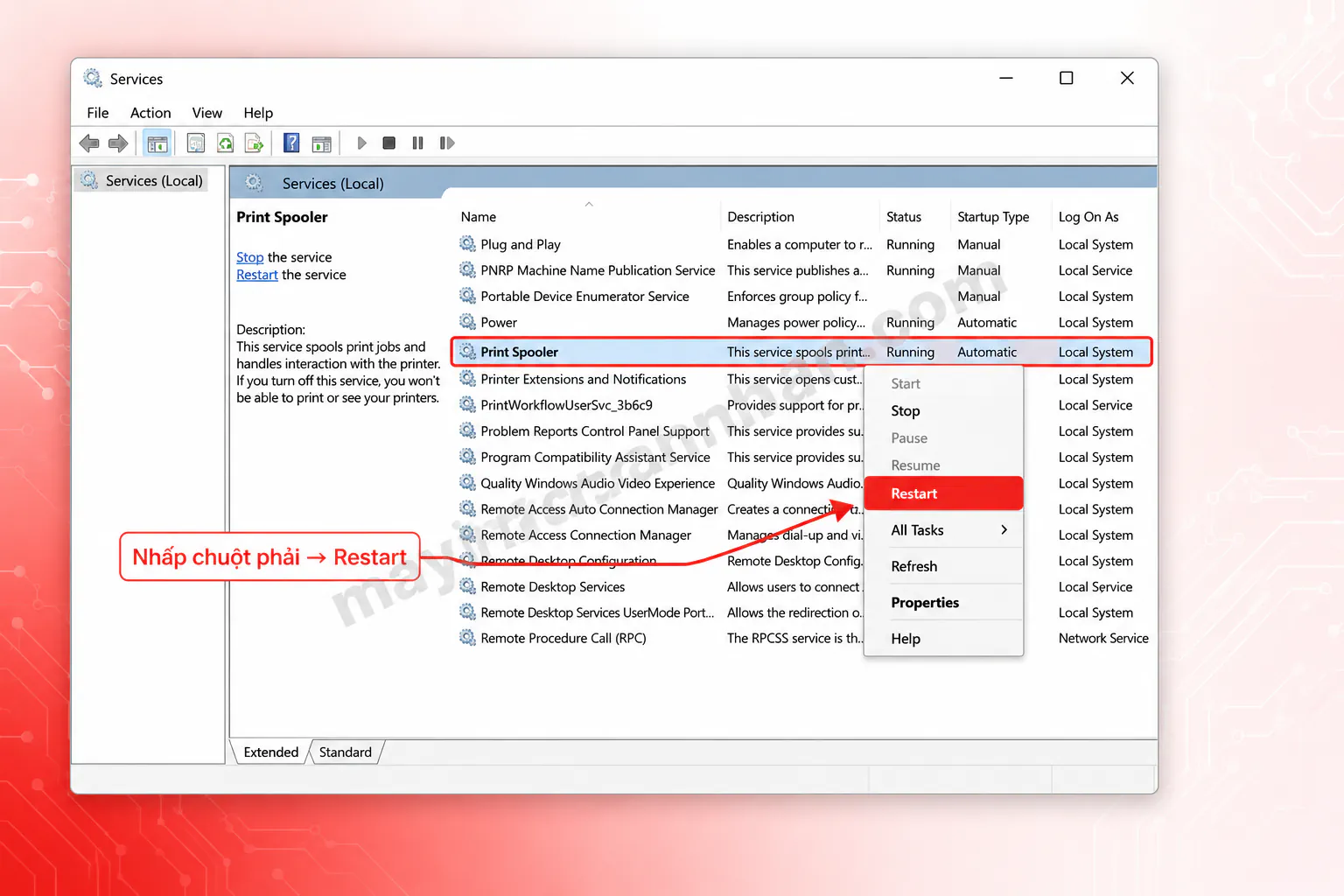Click the Restart Service toolbar icon
1344x896 pixels.
(447, 143)
